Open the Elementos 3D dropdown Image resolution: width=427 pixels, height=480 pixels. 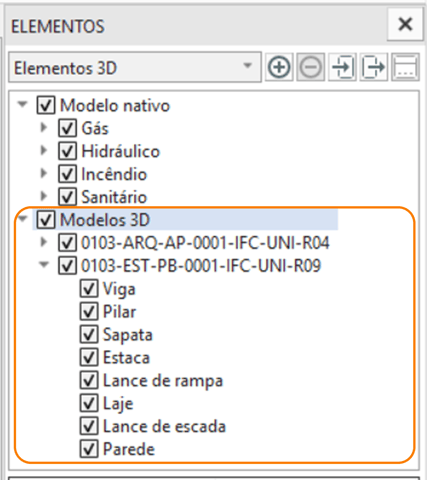[x=135, y=67]
